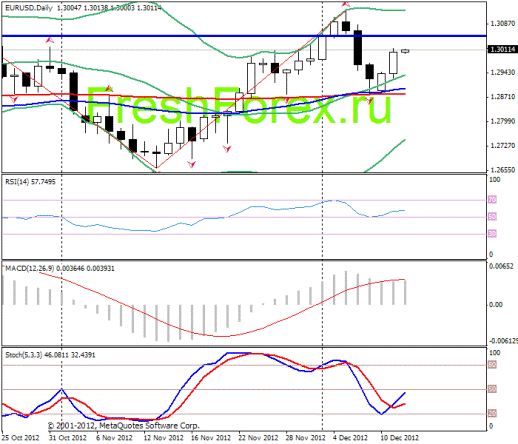Click the 6 Nov 2012 date label
Screen dimensions: 518x444
[x=114, y=438]
